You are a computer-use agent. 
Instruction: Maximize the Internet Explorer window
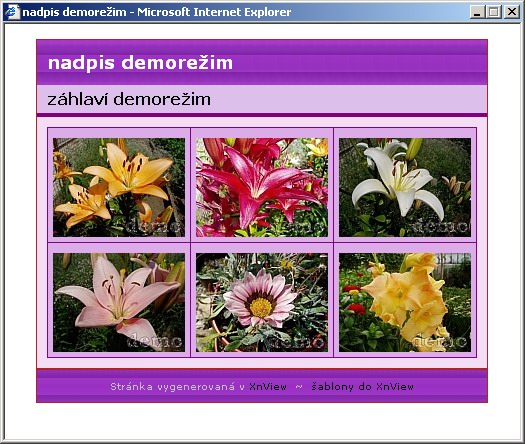494,12
